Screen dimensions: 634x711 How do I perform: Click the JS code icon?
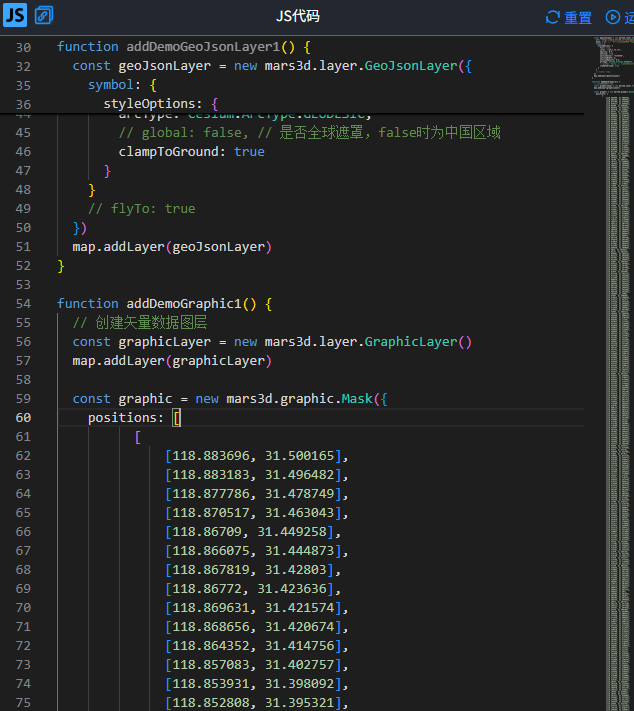click(15, 15)
